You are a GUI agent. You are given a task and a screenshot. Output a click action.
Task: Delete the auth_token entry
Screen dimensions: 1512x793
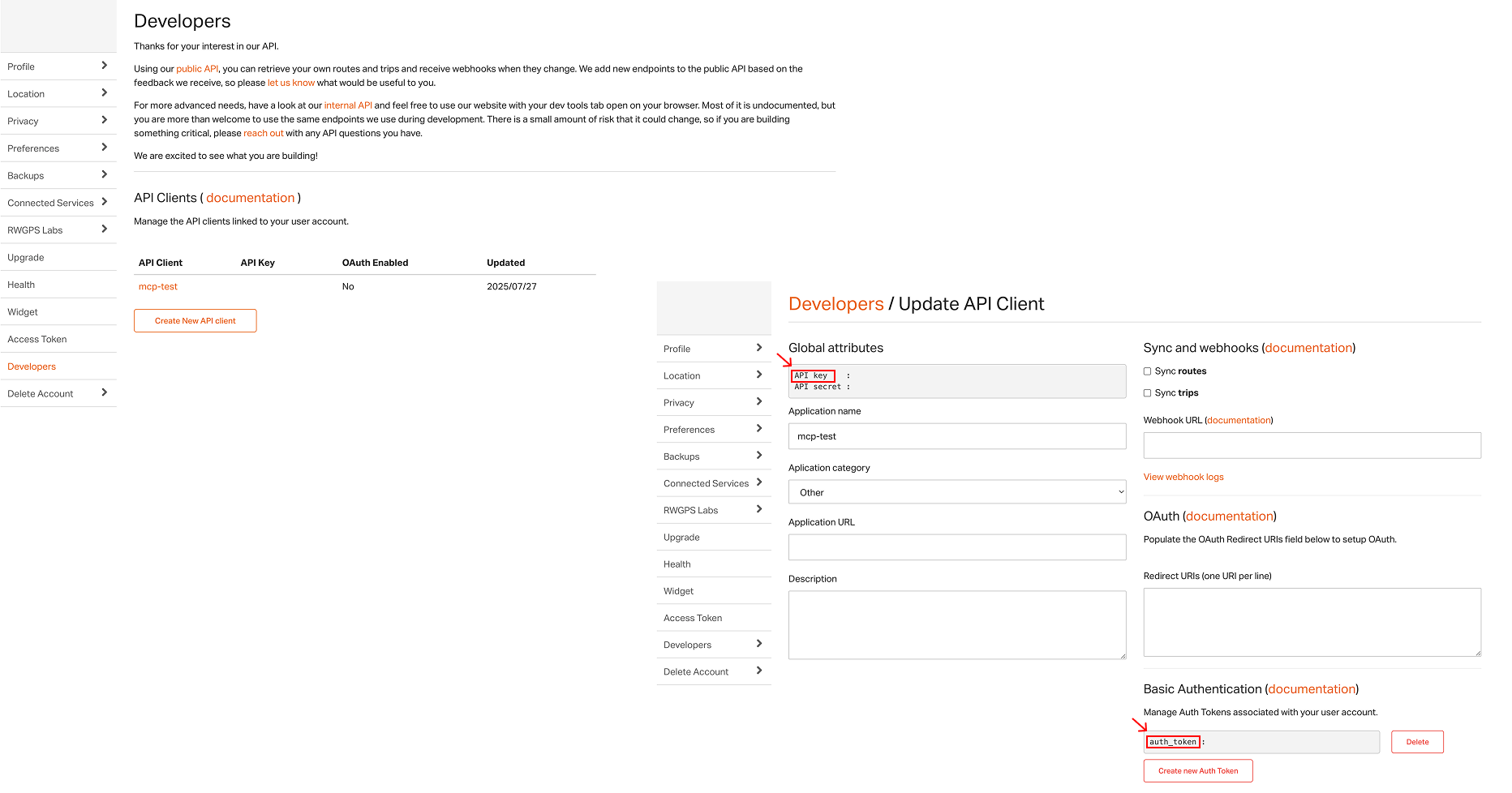point(1417,741)
